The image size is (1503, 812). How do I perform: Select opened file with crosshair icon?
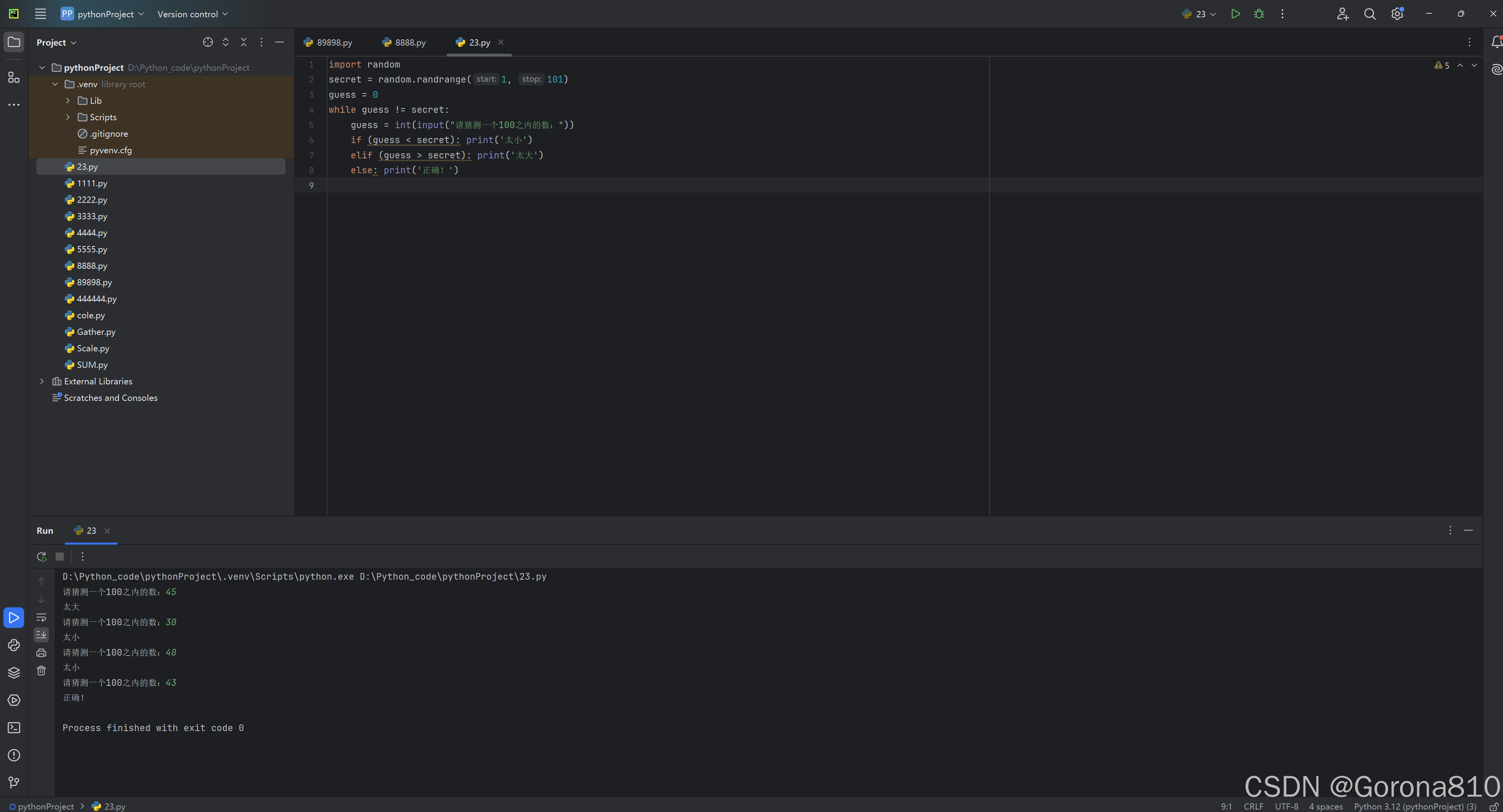[x=208, y=42]
